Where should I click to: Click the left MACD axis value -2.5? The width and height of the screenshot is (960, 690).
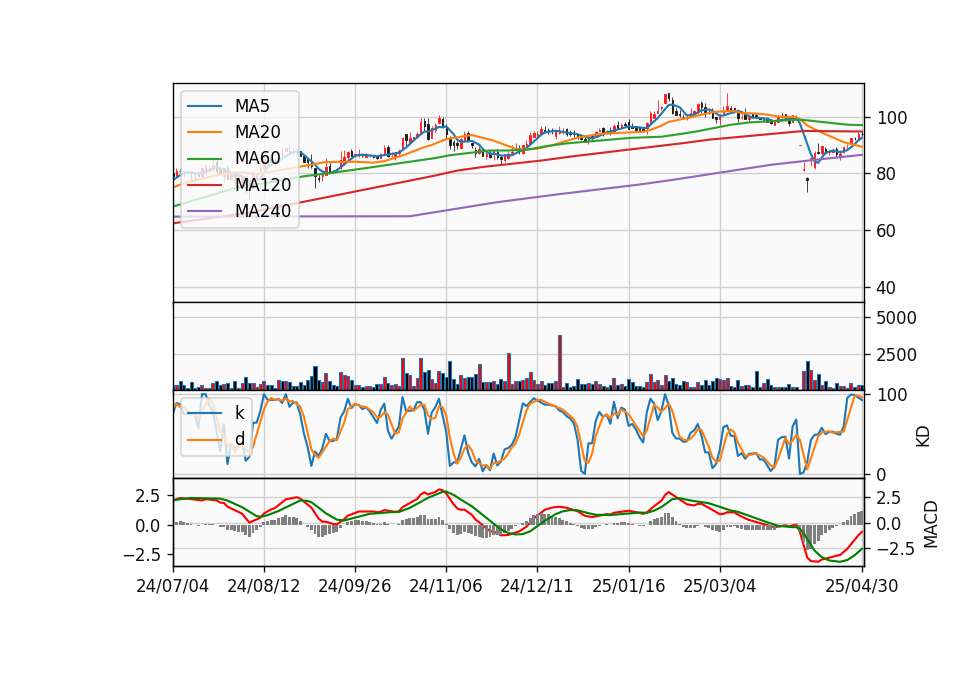coord(143,555)
